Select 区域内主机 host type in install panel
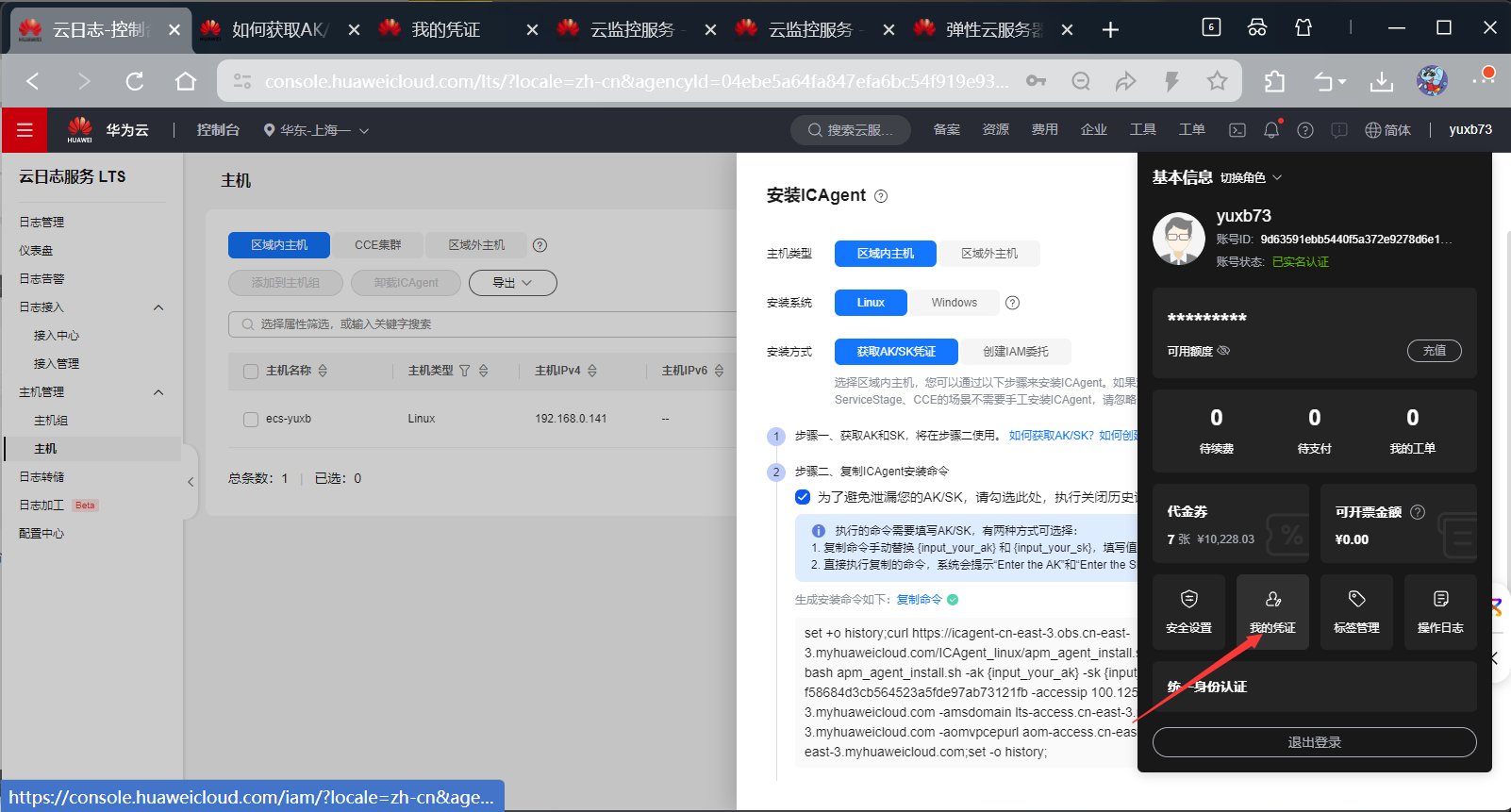Screen dimensions: 1511x812 (886, 254)
